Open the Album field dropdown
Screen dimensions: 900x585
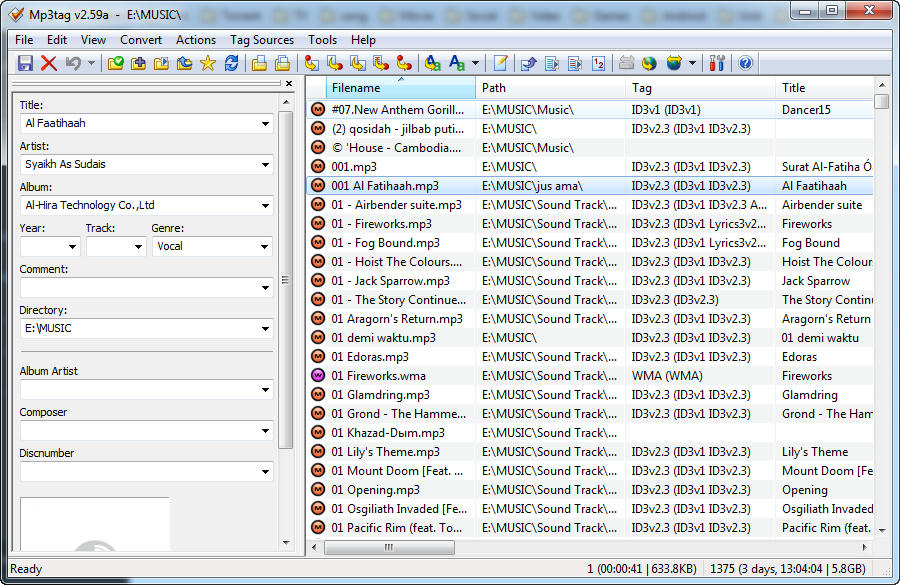click(265, 206)
